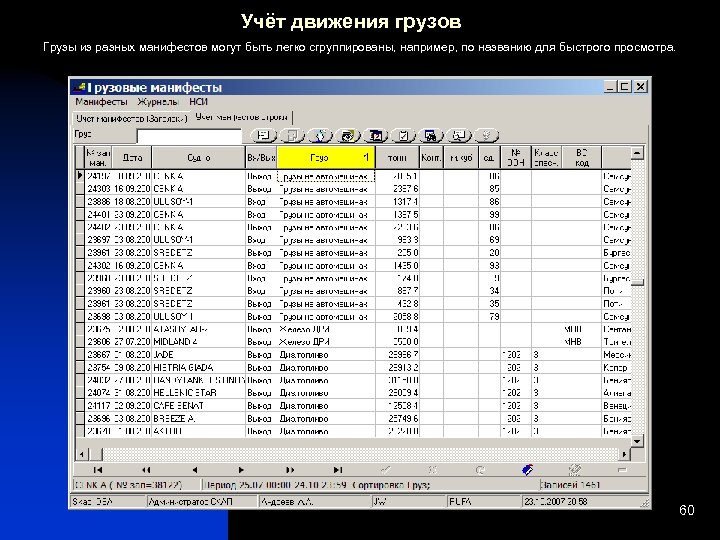Click in the Груз filter input field
This screenshot has height=540, width=720.
tap(189, 136)
